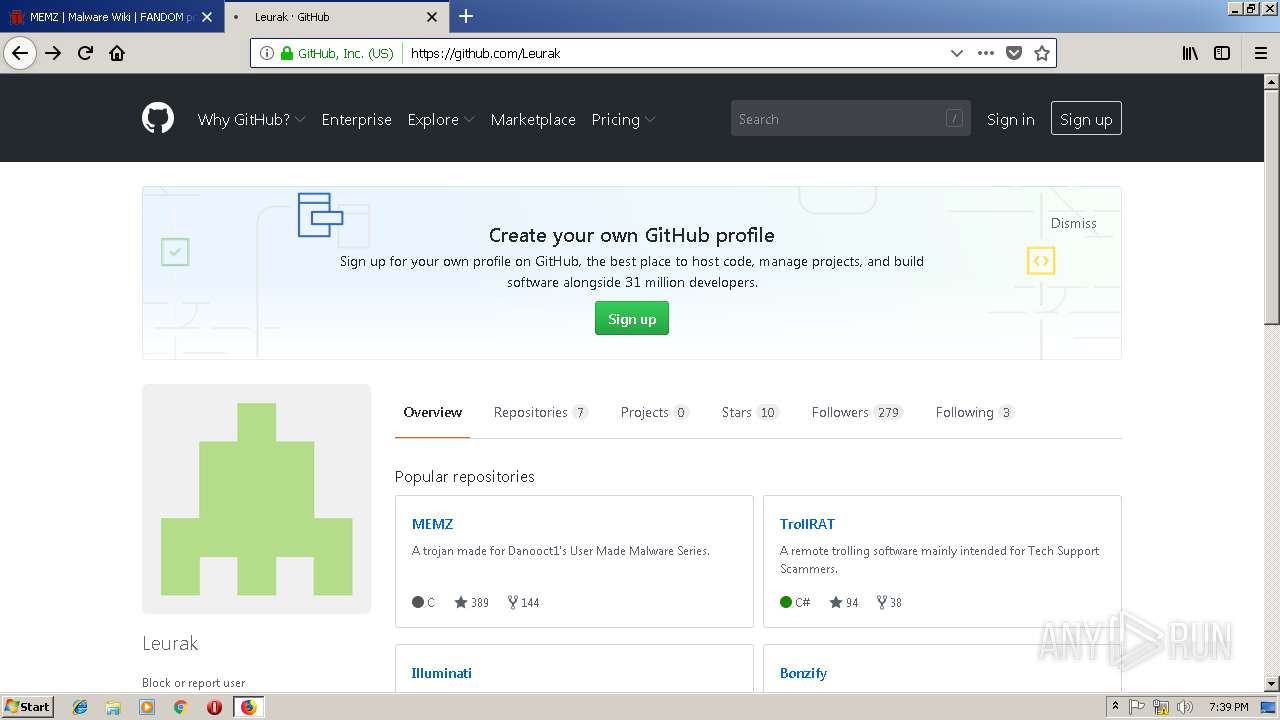Click the Leurak username text
The width and height of the screenshot is (1280, 720).
click(170, 643)
